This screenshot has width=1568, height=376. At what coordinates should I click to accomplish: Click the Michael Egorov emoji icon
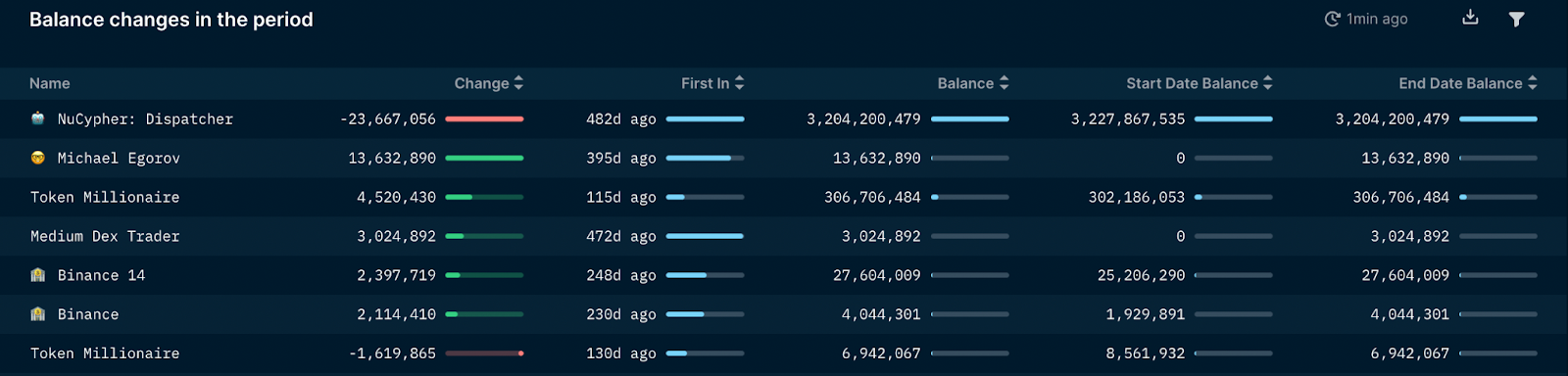tap(38, 158)
